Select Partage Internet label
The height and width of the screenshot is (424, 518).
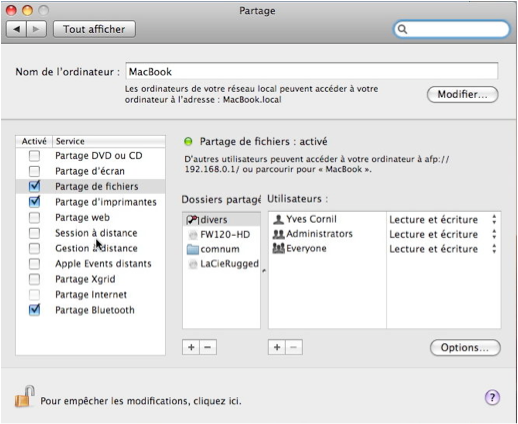[91, 295]
